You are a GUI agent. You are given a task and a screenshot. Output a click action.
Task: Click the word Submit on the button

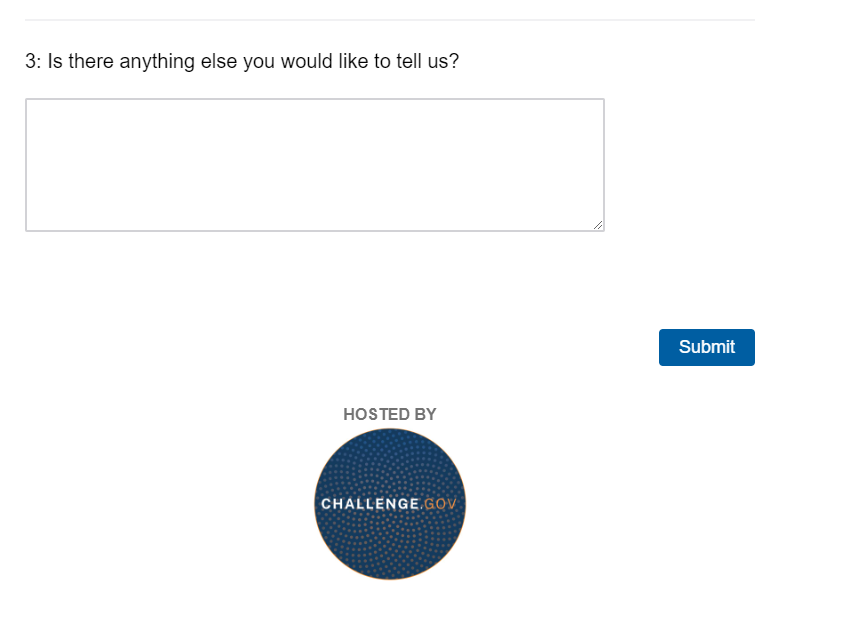pos(707,347)
